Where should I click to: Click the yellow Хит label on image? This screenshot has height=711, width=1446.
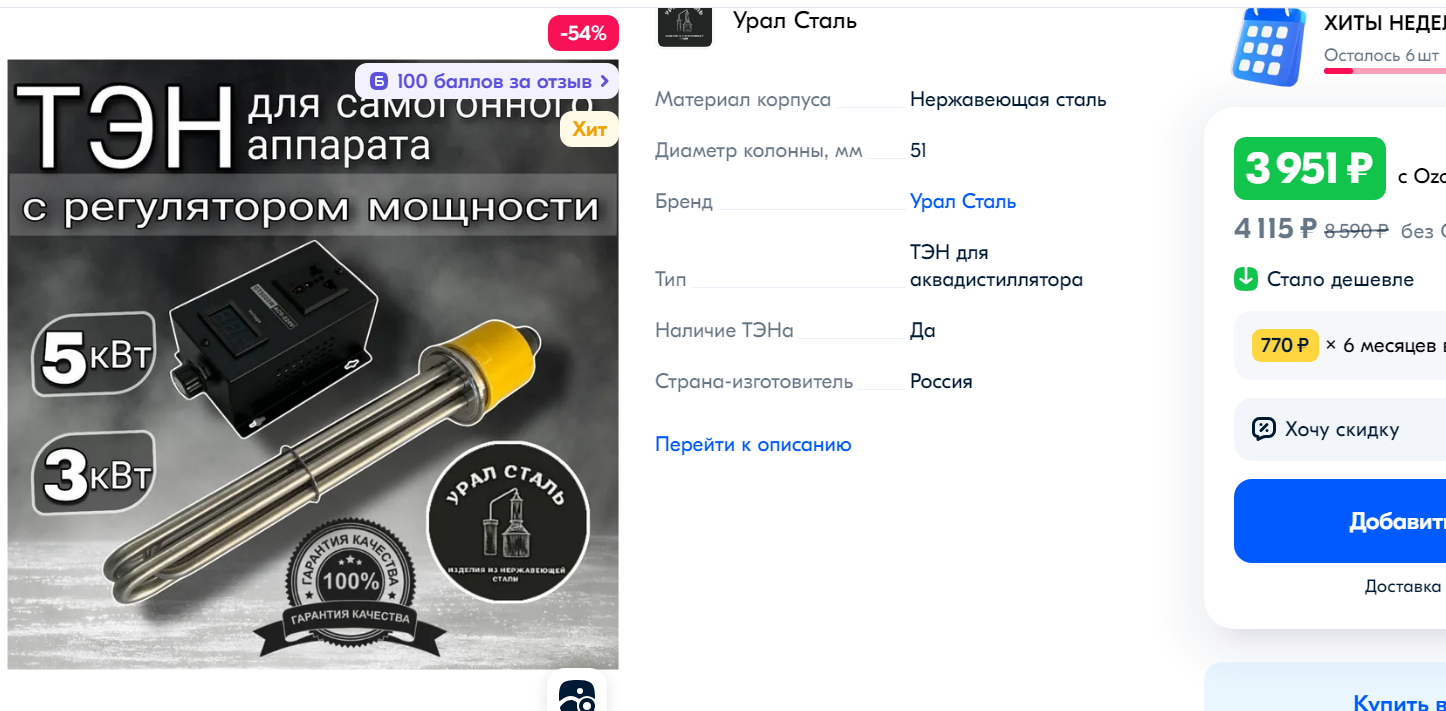tap(589, 128)
